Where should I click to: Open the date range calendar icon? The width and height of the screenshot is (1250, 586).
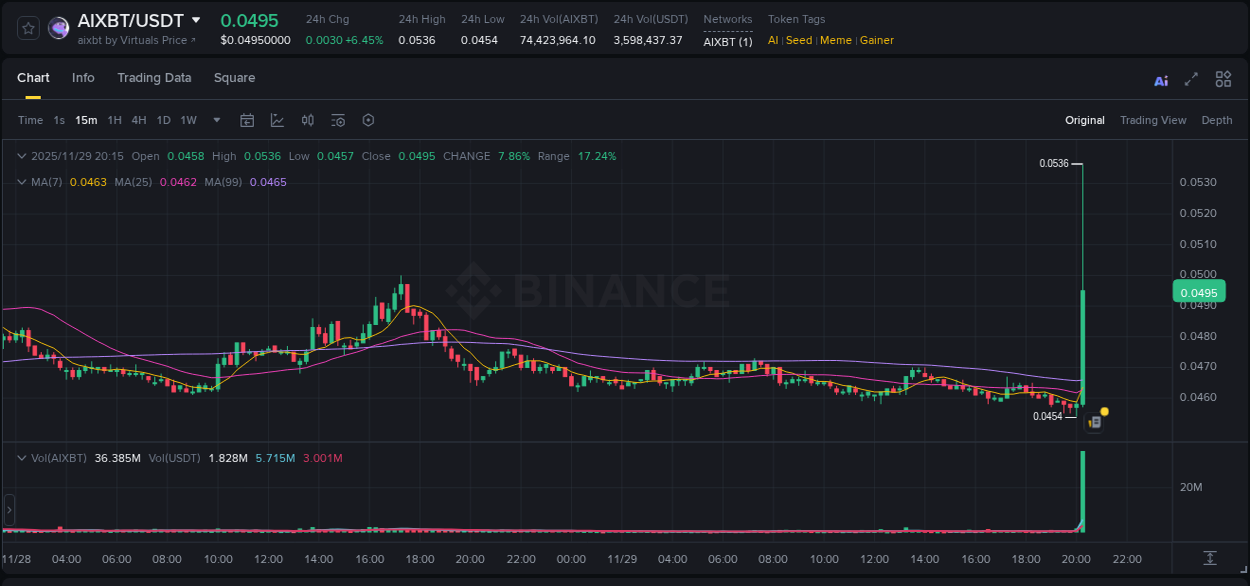click(x=247, y=120)
